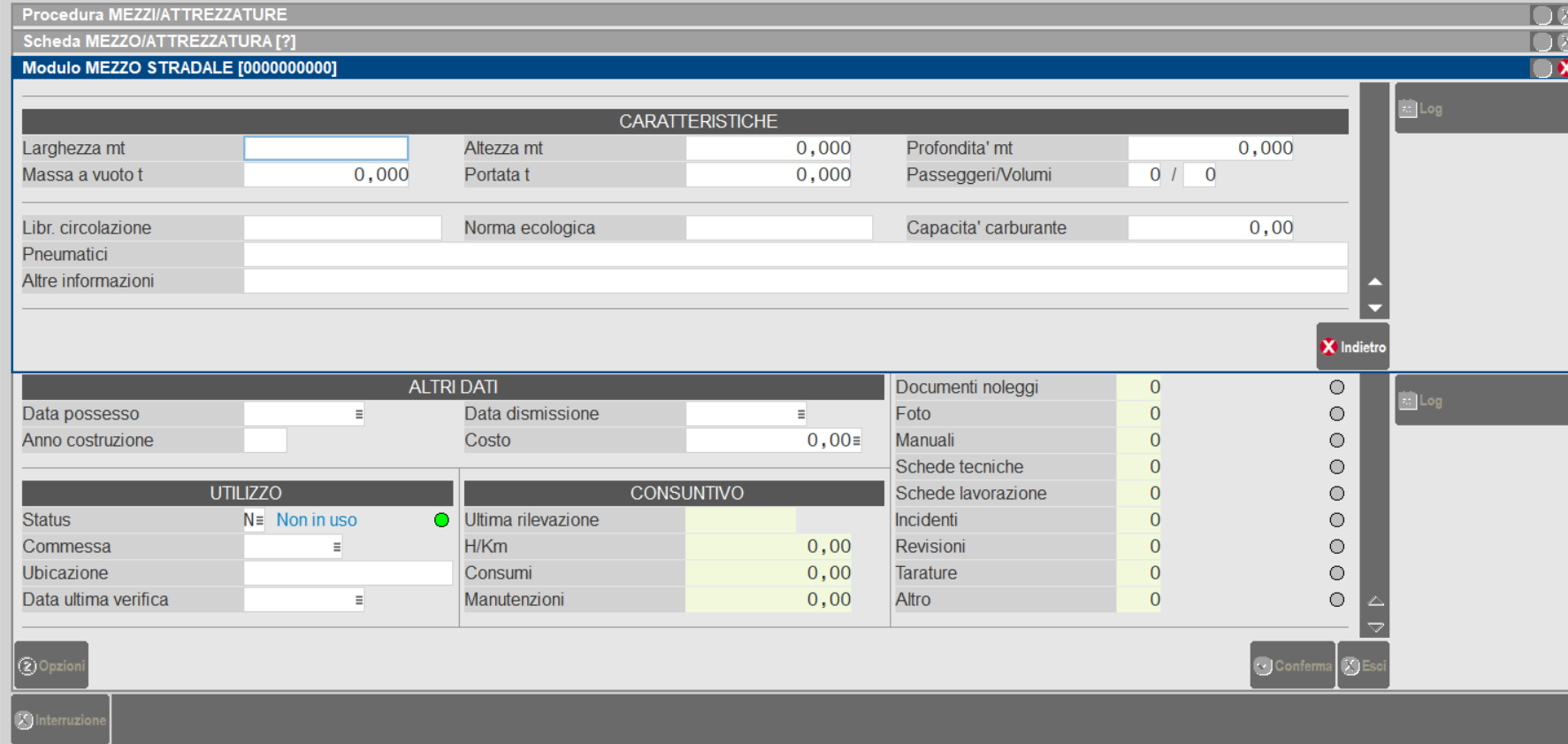
Task: Open the Commessa lookup list
Action: coord(336,547)
